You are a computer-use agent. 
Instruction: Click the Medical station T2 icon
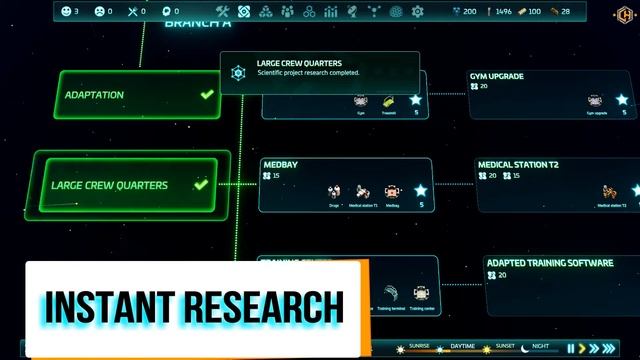point(610,192)
